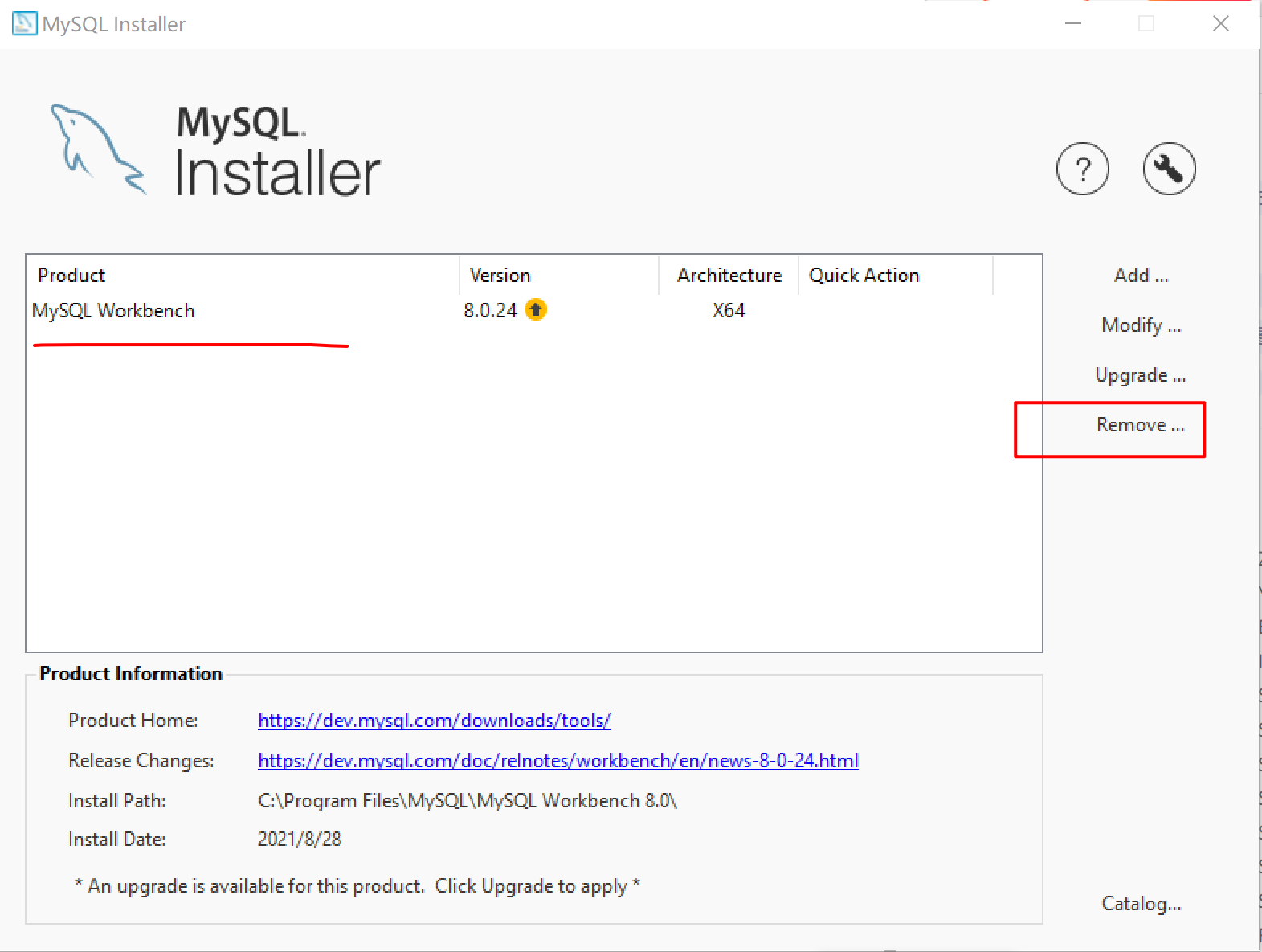The height and width of the screenshot is (952, 1262).
Task: Click the Upgrade ... button
Action: (x=1141, y=375)
